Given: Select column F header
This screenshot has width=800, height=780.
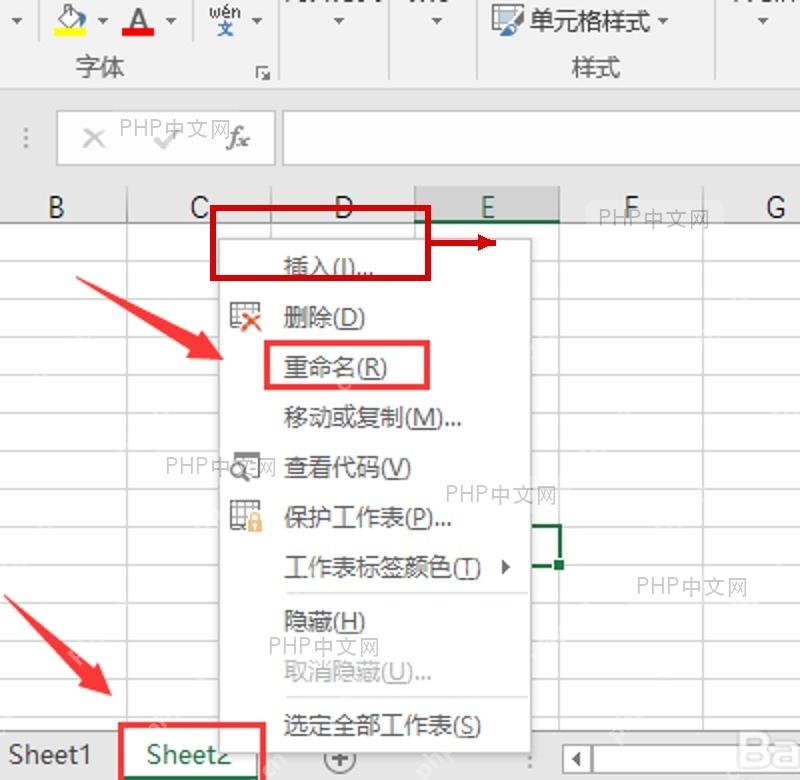Looking at the screenshot, I should pyautogui.click(x=631, y=206).
